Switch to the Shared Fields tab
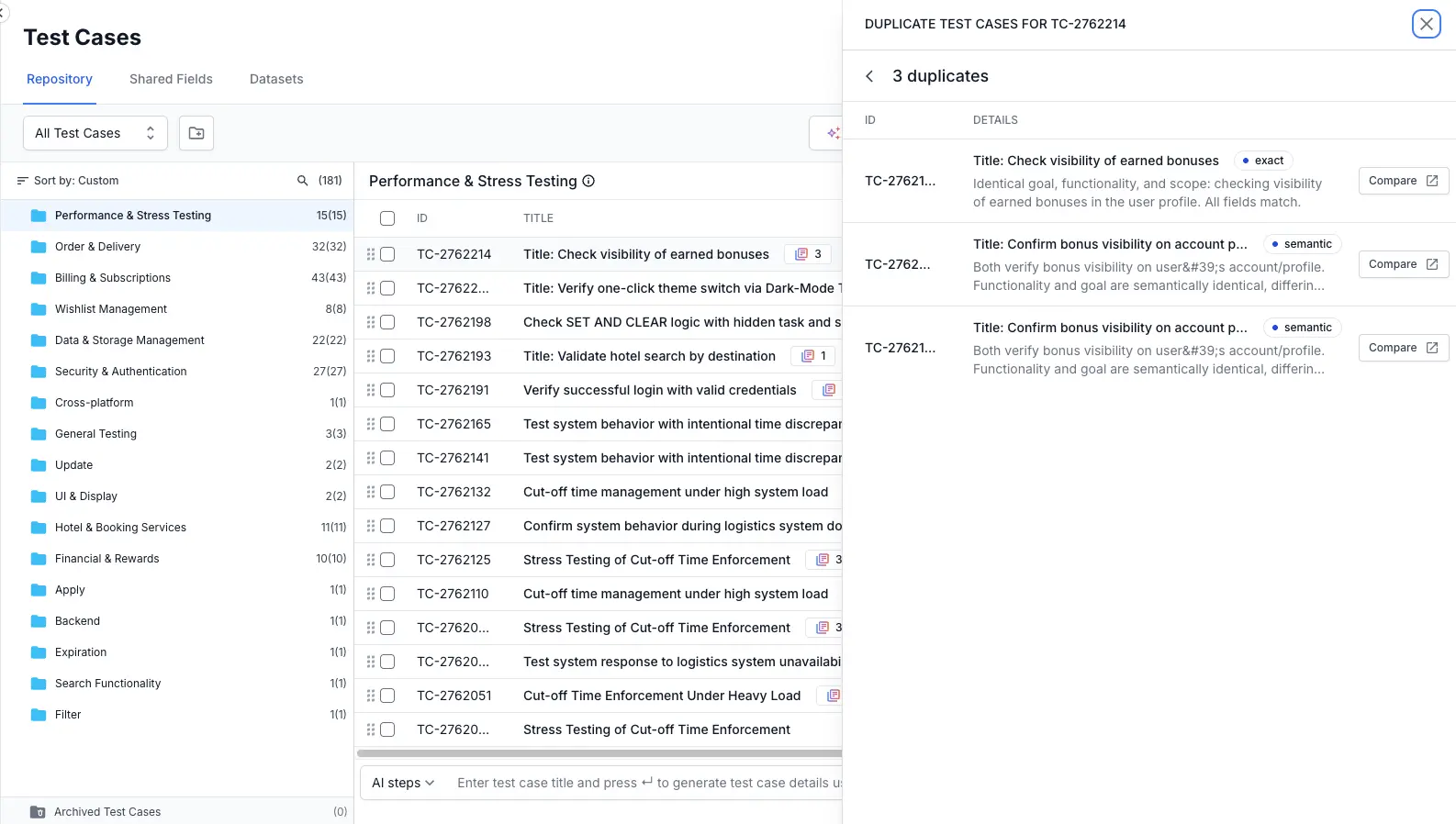 click(x=171, y=79)
